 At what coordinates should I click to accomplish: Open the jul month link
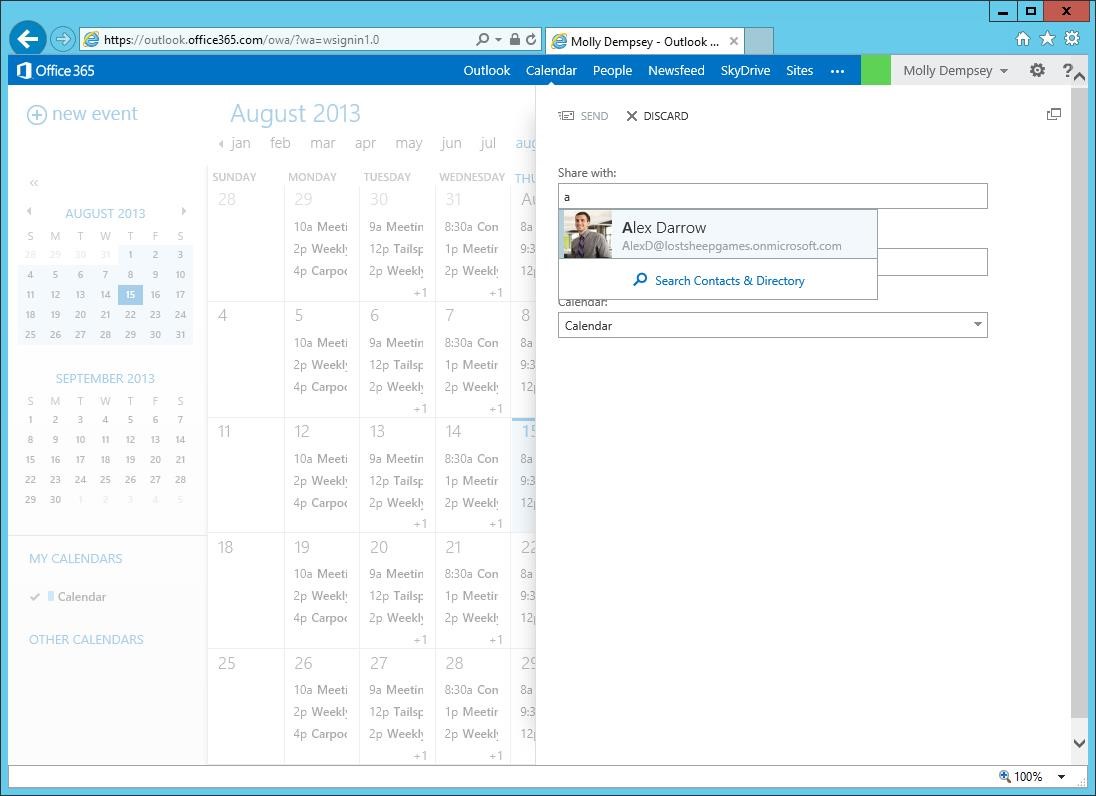(487, 143)
